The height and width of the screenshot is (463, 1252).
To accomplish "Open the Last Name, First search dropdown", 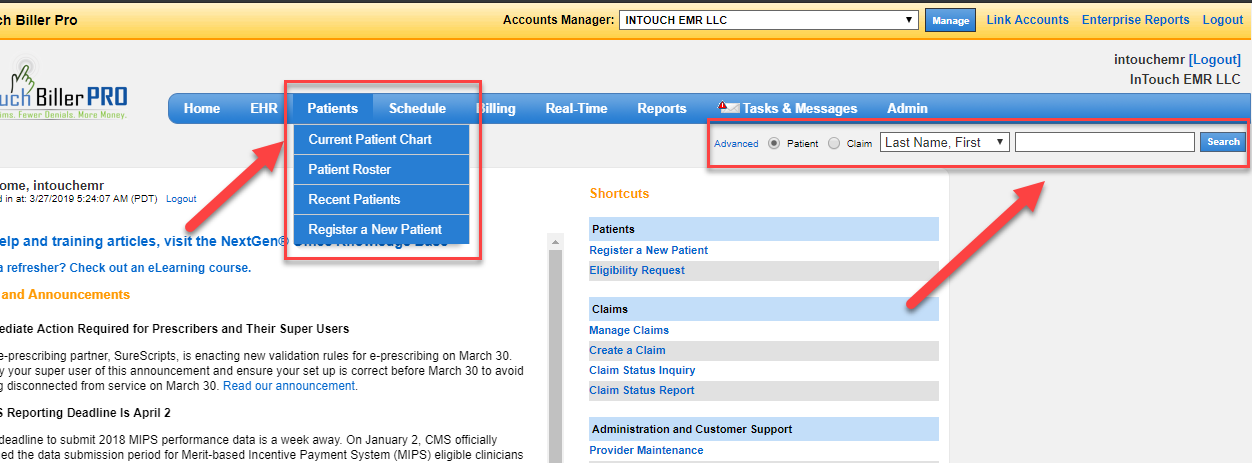I will pos(945,142).
